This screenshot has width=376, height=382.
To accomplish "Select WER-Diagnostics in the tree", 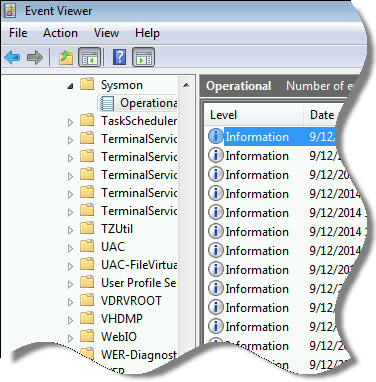I will pyautogui.click(x=139, y=355).
